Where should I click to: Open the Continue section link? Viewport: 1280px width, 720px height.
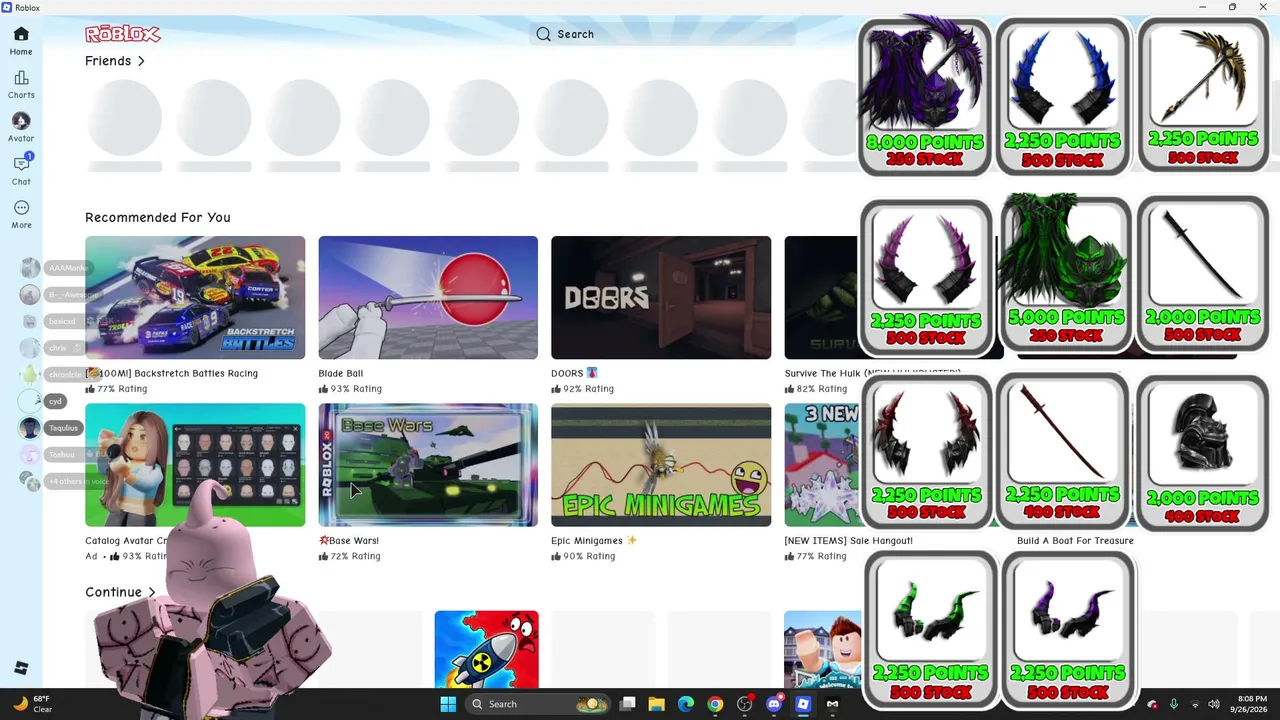tap(121, 592)
